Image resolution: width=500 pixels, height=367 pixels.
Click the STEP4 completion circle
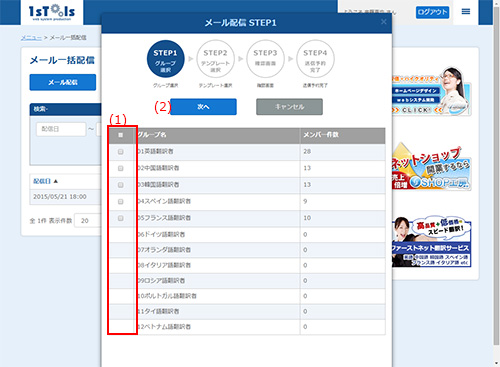coord(315,59)
